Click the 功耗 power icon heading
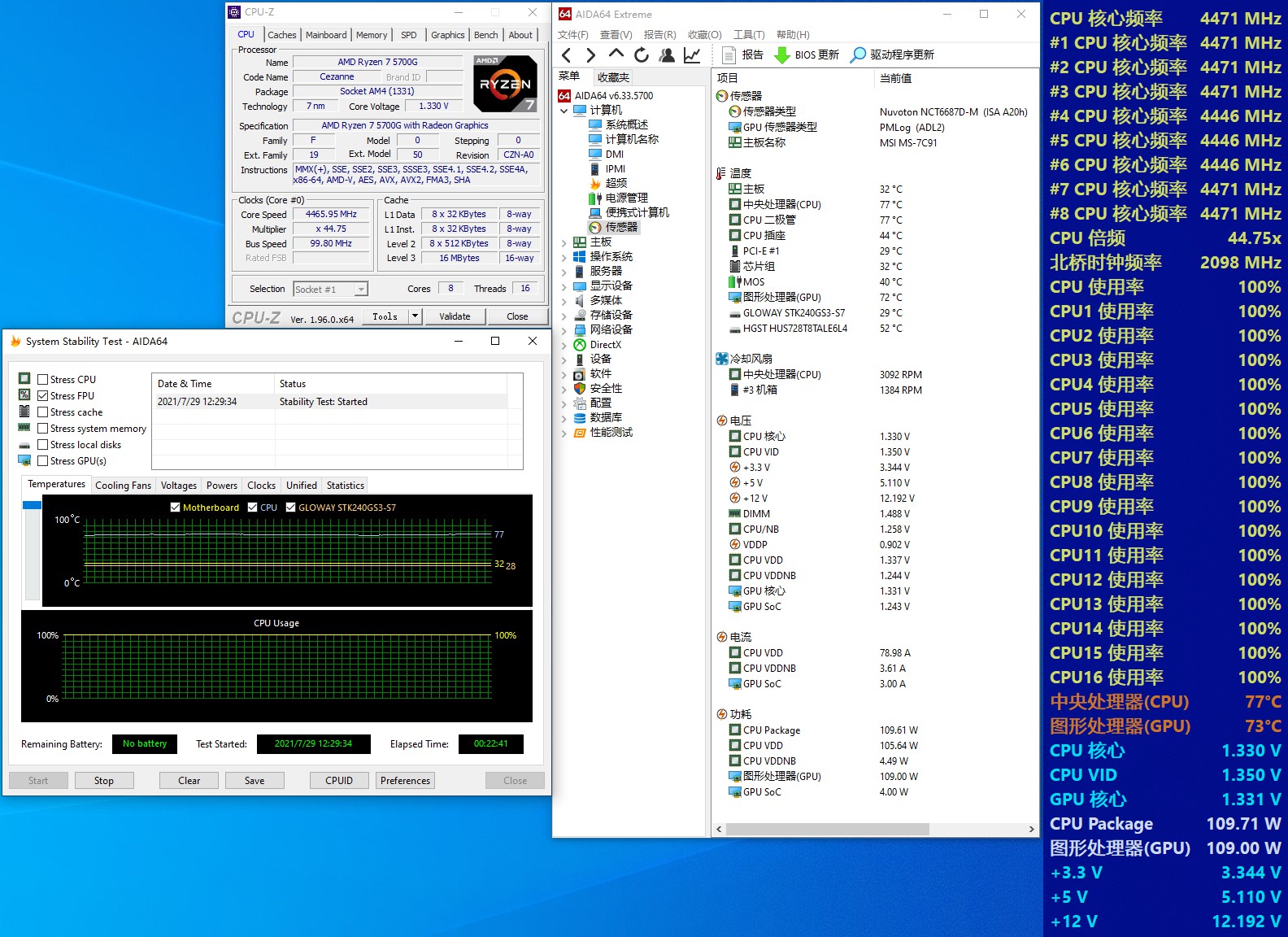The height and width of the screenshot is (937, 1288). click(722, 714)
